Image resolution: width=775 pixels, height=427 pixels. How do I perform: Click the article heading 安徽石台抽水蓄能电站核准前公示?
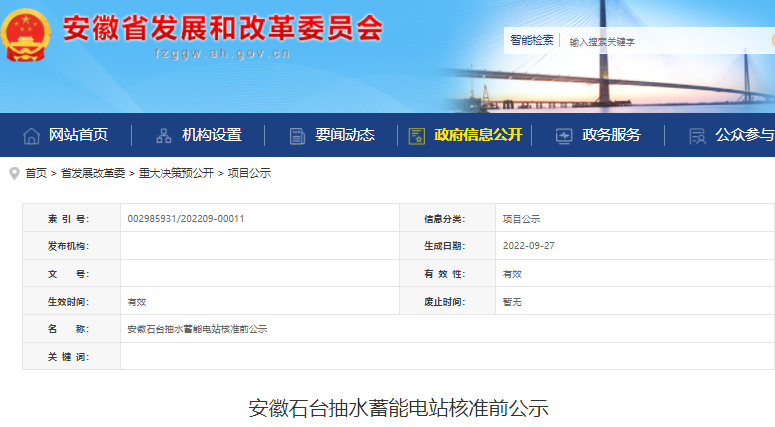tap(398, 409)
